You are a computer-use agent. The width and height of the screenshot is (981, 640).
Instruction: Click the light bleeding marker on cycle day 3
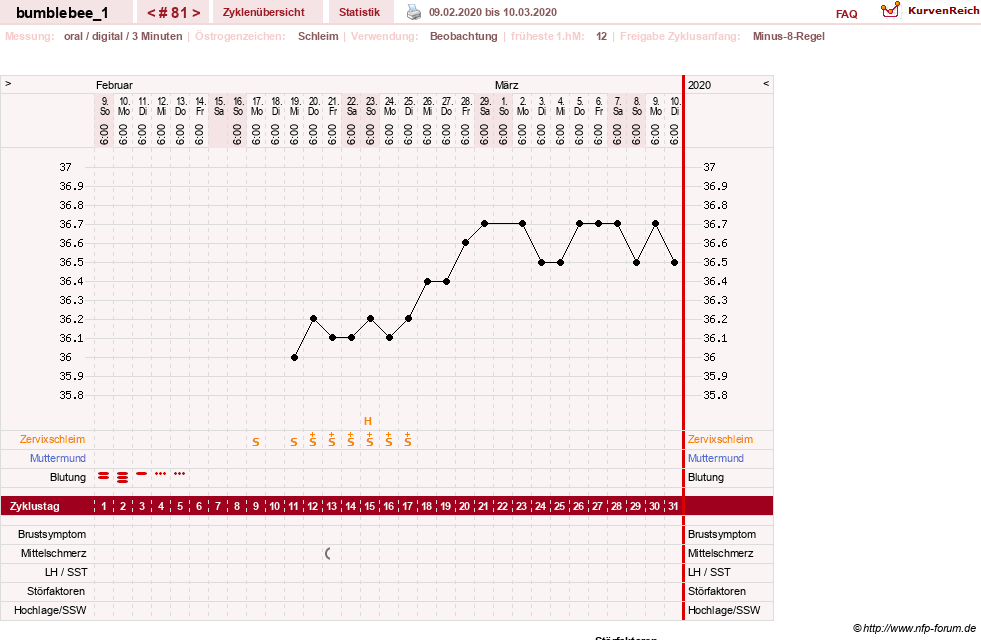(x=141, y=474)
